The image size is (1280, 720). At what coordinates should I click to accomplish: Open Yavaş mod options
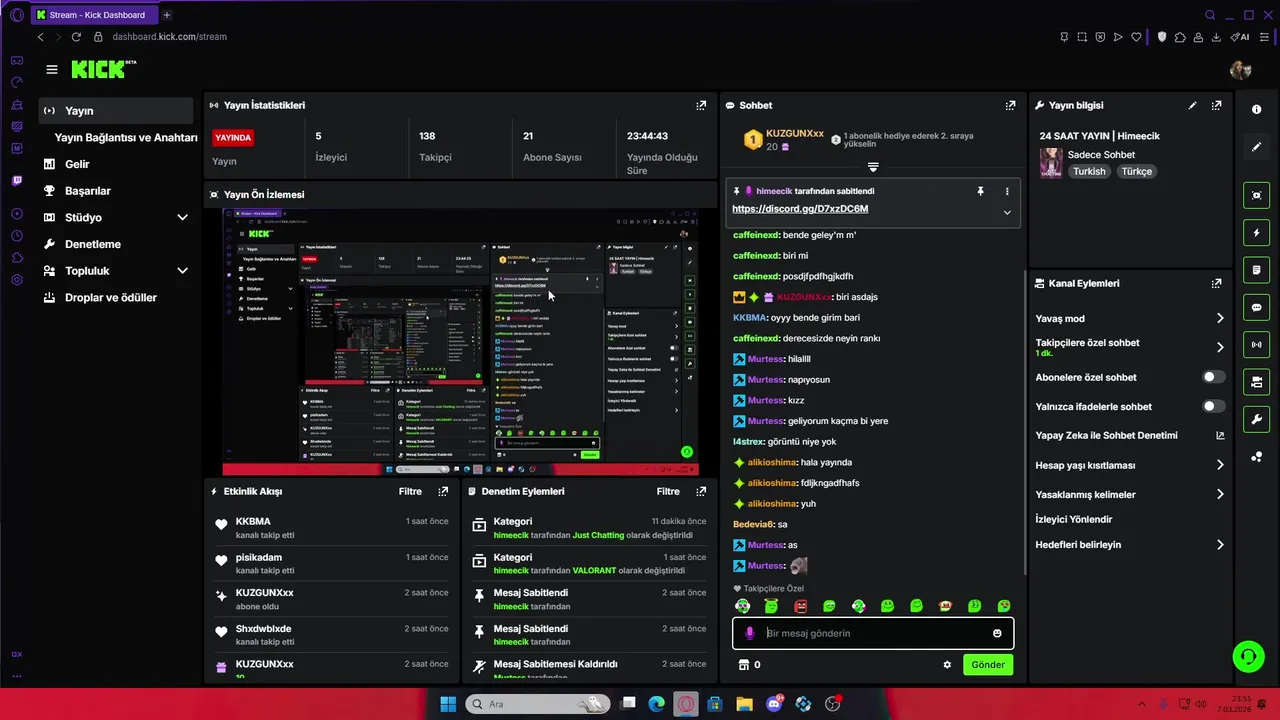(x=1129, y=318)
